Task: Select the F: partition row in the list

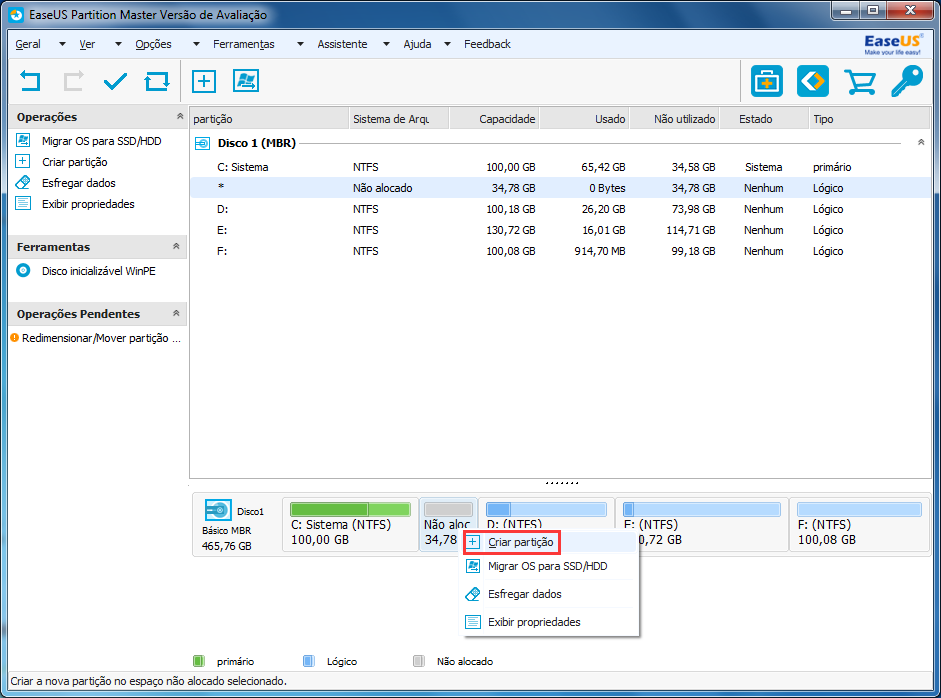Action: tap(560, 251)
